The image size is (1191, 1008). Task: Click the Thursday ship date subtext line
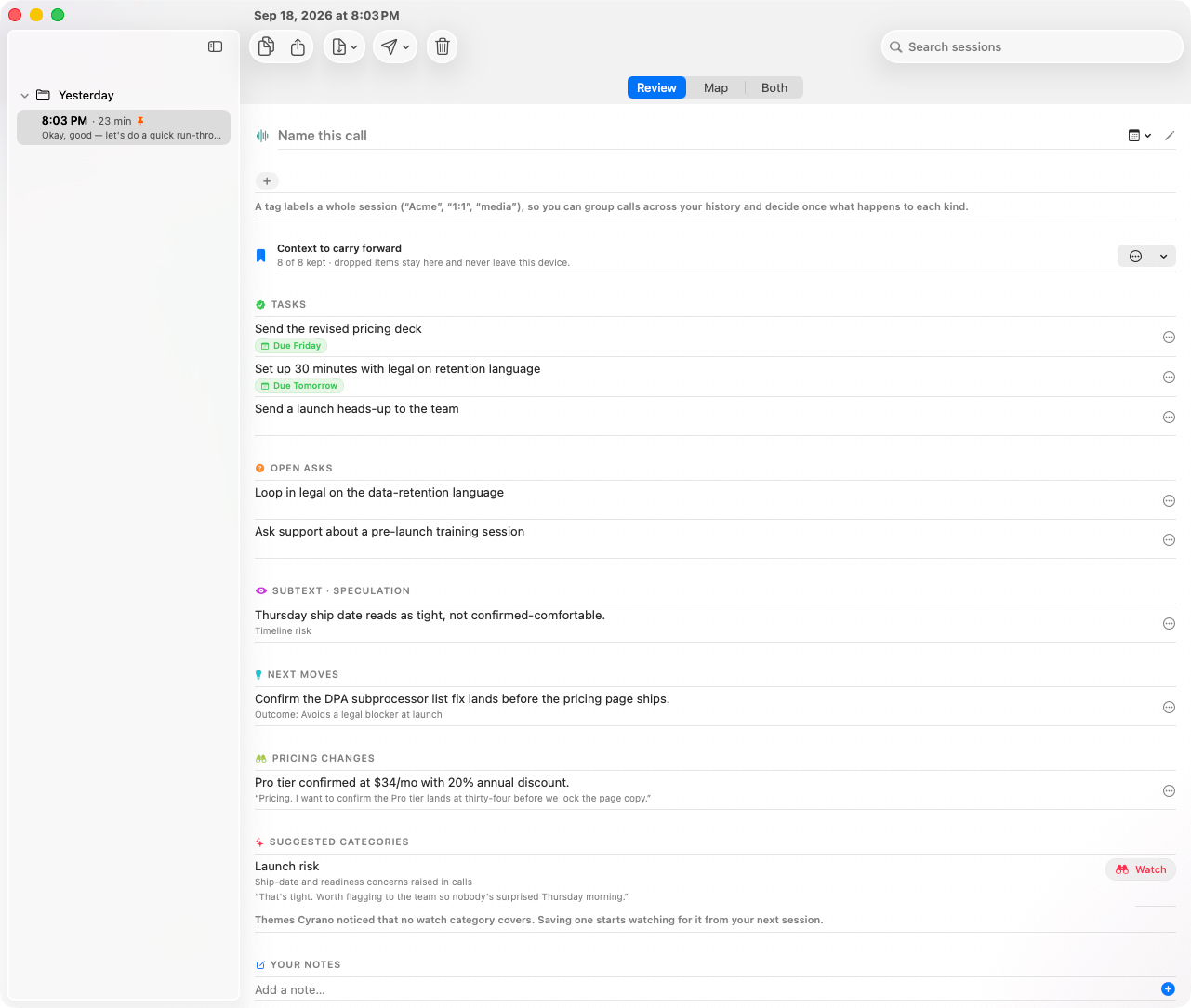[x=430, y=616]
